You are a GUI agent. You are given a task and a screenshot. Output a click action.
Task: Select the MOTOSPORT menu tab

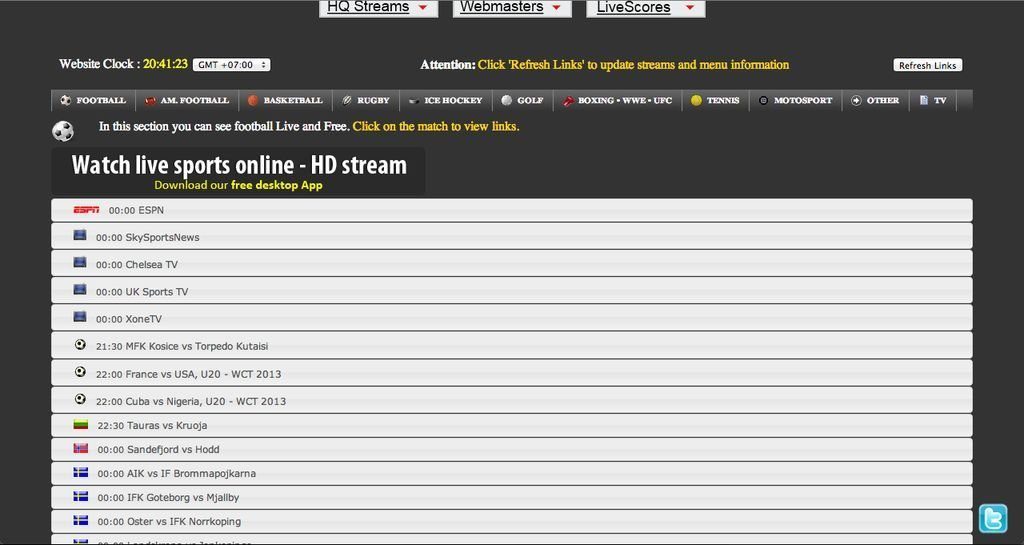point(796,101)
